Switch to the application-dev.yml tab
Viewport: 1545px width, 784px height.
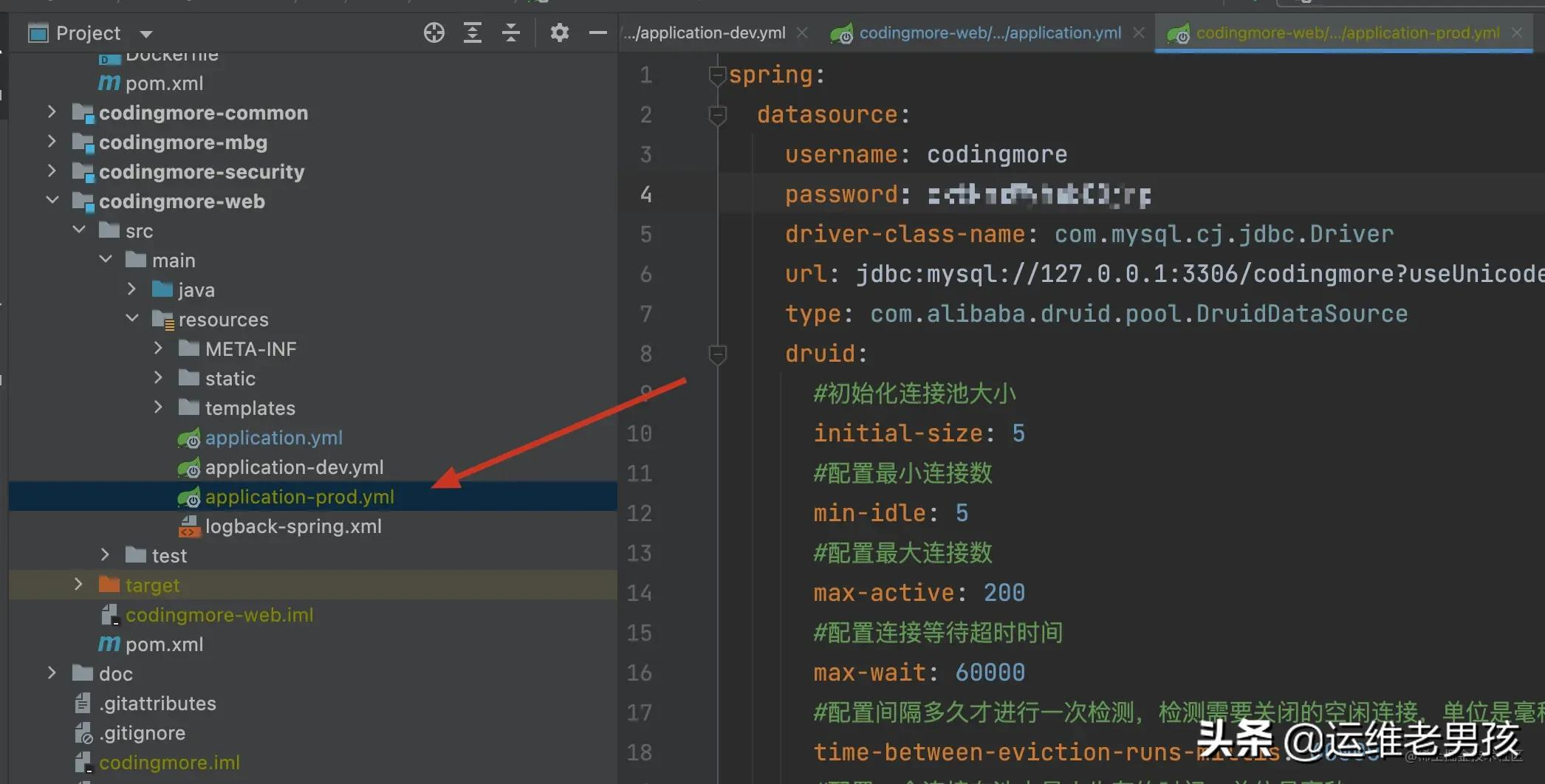tap(705, 32)
